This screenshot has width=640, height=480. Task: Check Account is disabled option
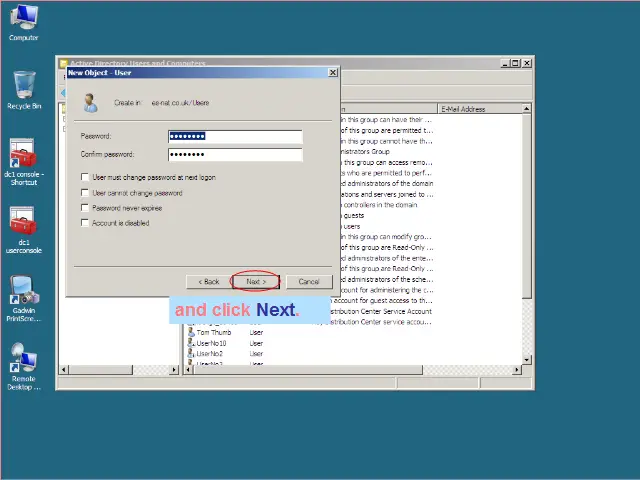point(85,223)
